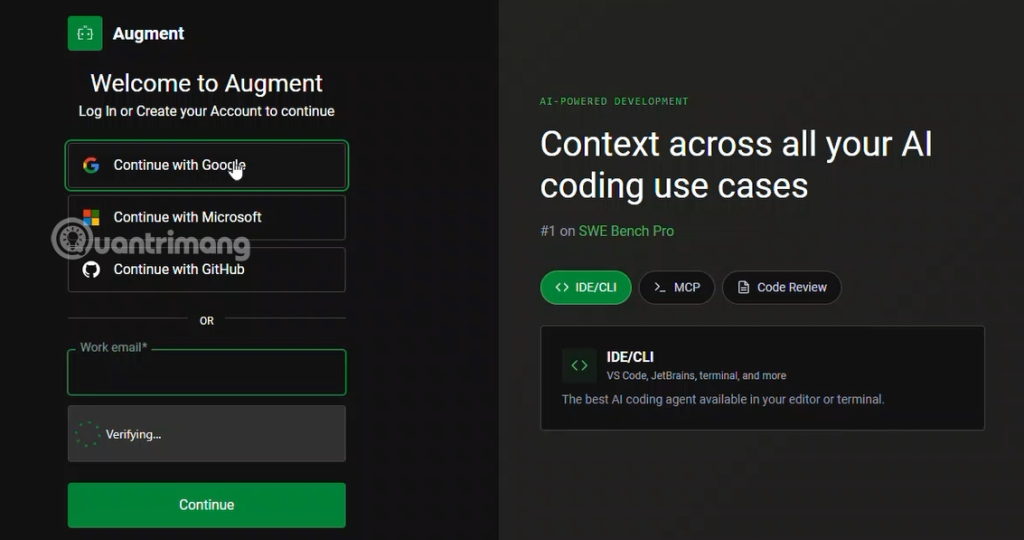Click the brackets icon on IDE/CLI tab
The width and height of the screenshot is (1024, 540).
pos(562,287)
